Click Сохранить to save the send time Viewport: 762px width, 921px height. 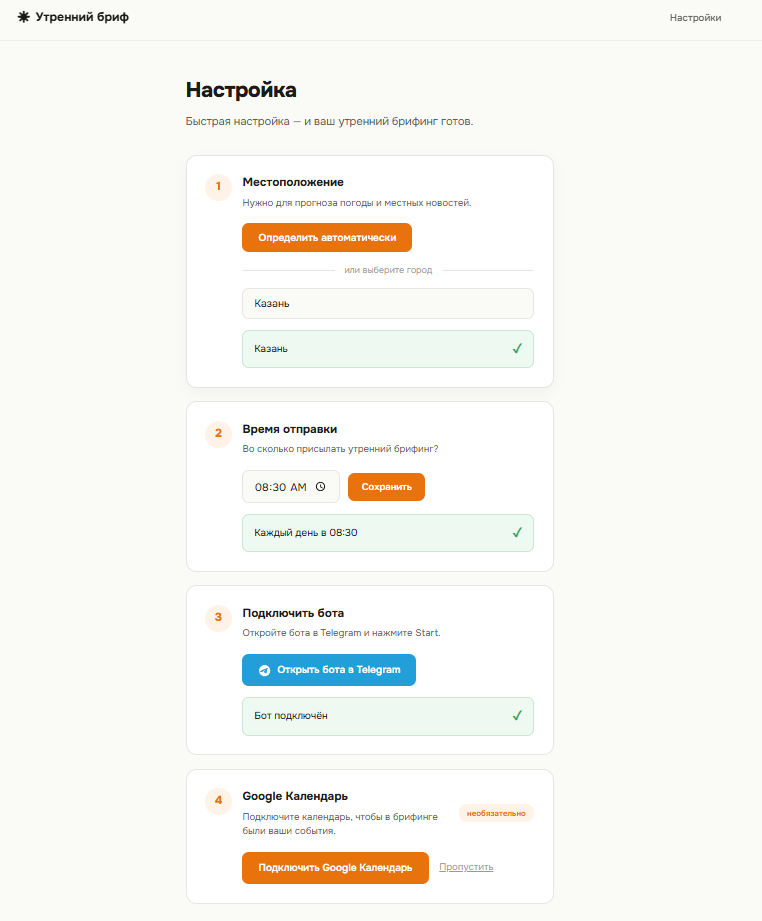[386, 487]
